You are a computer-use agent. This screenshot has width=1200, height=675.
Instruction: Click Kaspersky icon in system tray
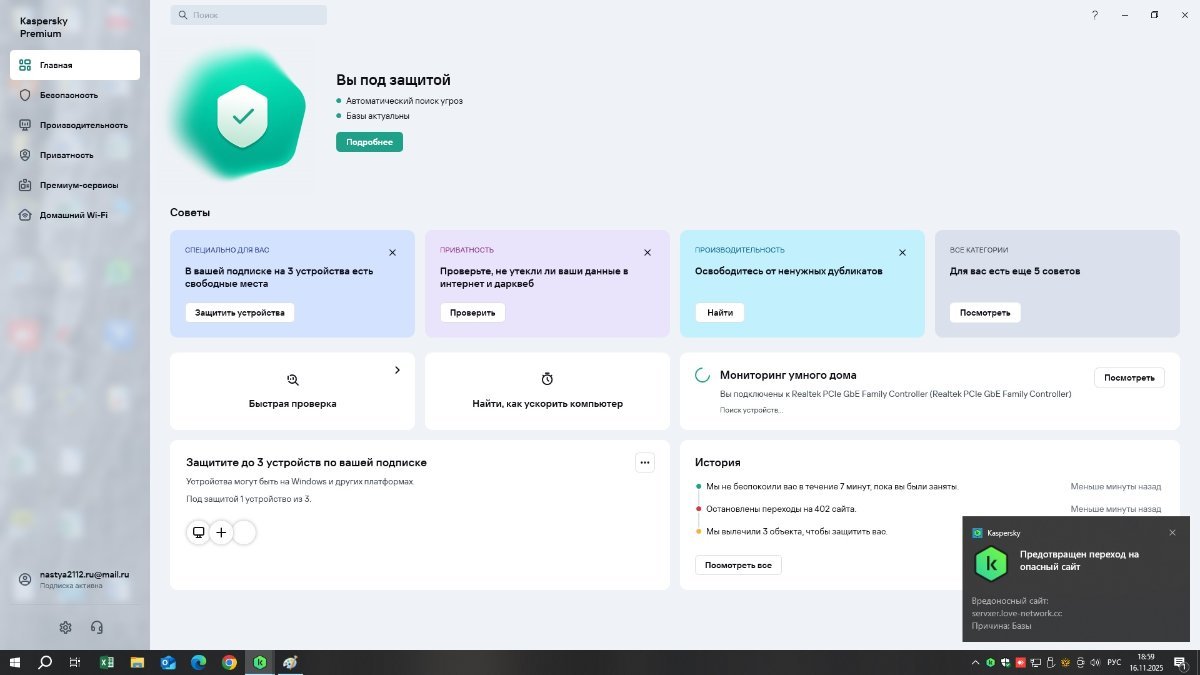pos(991,662)
